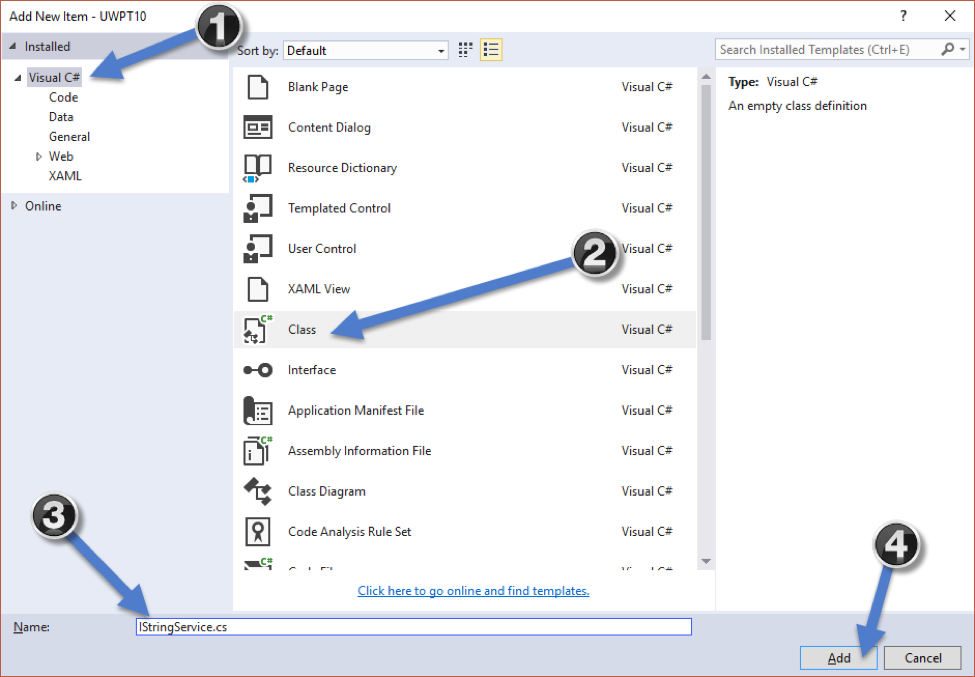Click inside the Name input field

pos(414,626)
